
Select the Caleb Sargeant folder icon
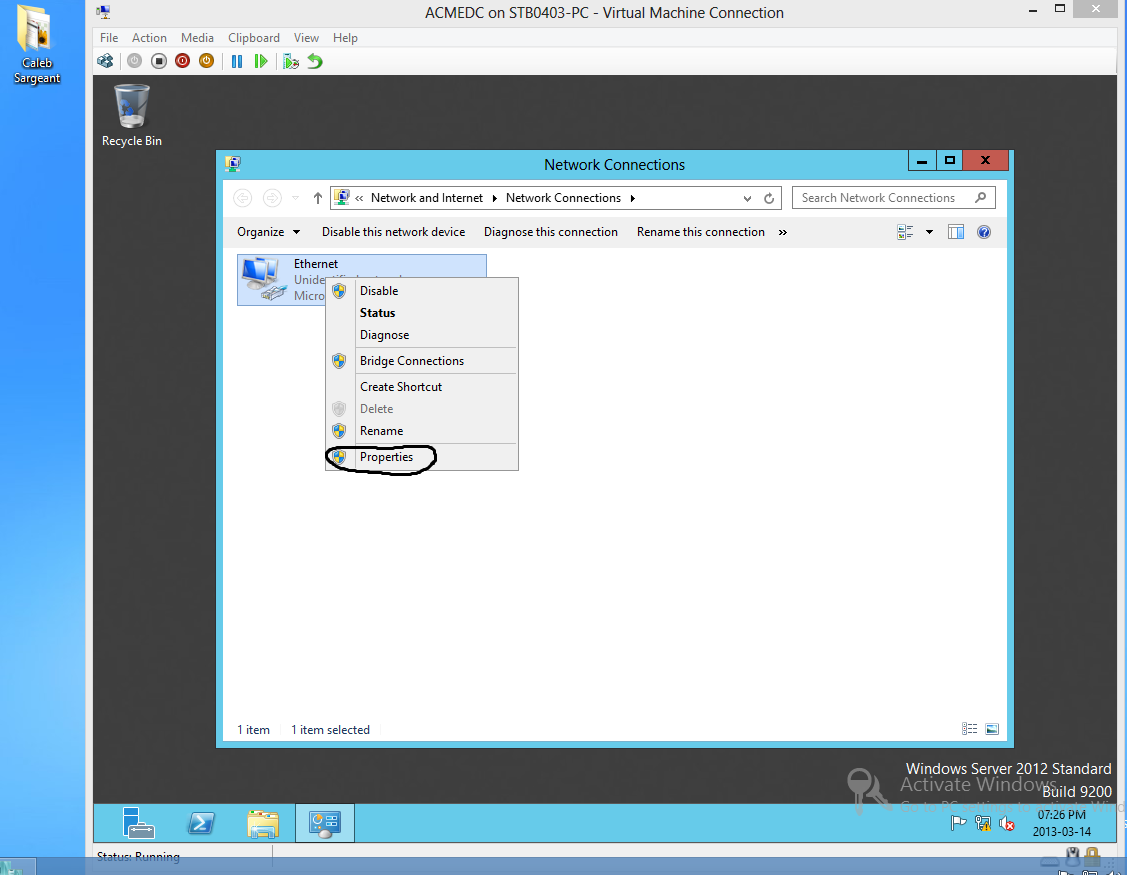pos(37,45)
